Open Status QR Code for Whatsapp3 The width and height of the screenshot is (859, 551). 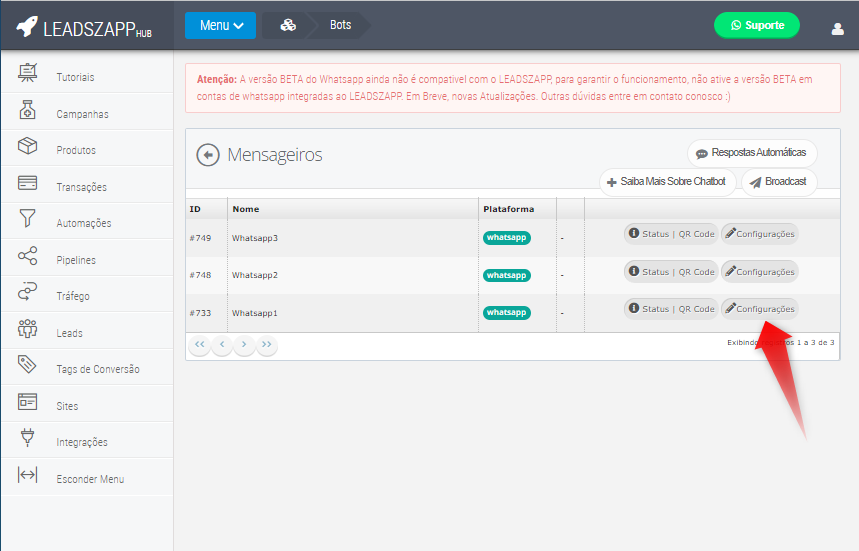(671, 234)
